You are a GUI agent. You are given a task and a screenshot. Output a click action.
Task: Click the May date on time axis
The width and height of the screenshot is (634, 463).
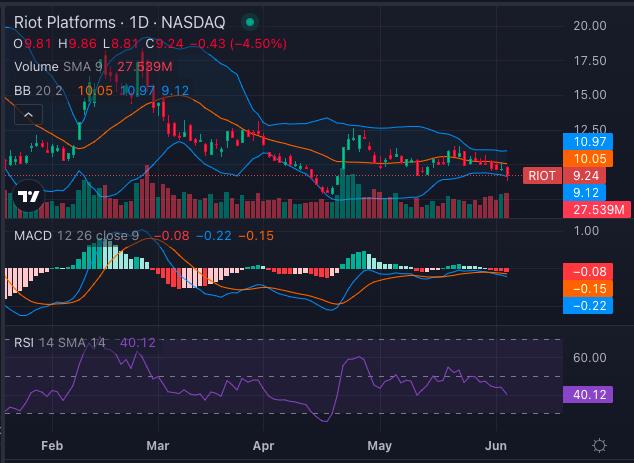379,446
